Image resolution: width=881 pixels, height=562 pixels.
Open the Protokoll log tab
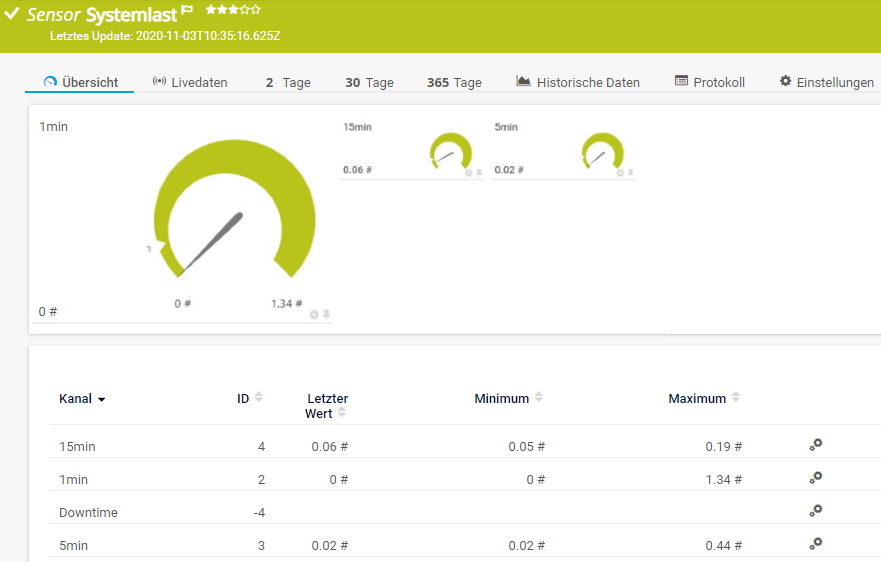coord(709,83)
